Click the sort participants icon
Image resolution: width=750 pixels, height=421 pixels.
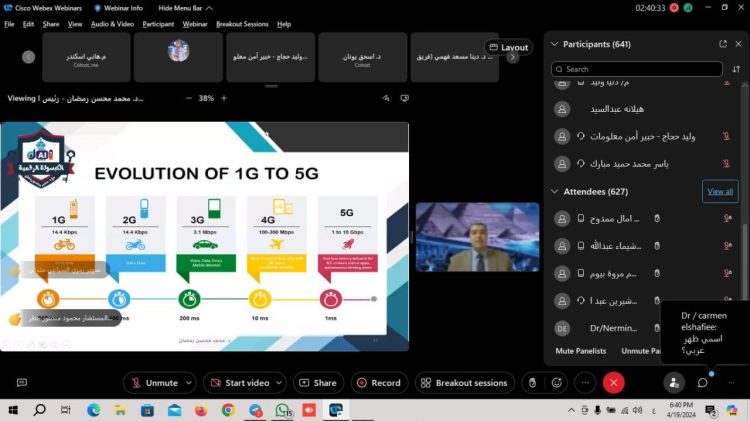[736, 69]
